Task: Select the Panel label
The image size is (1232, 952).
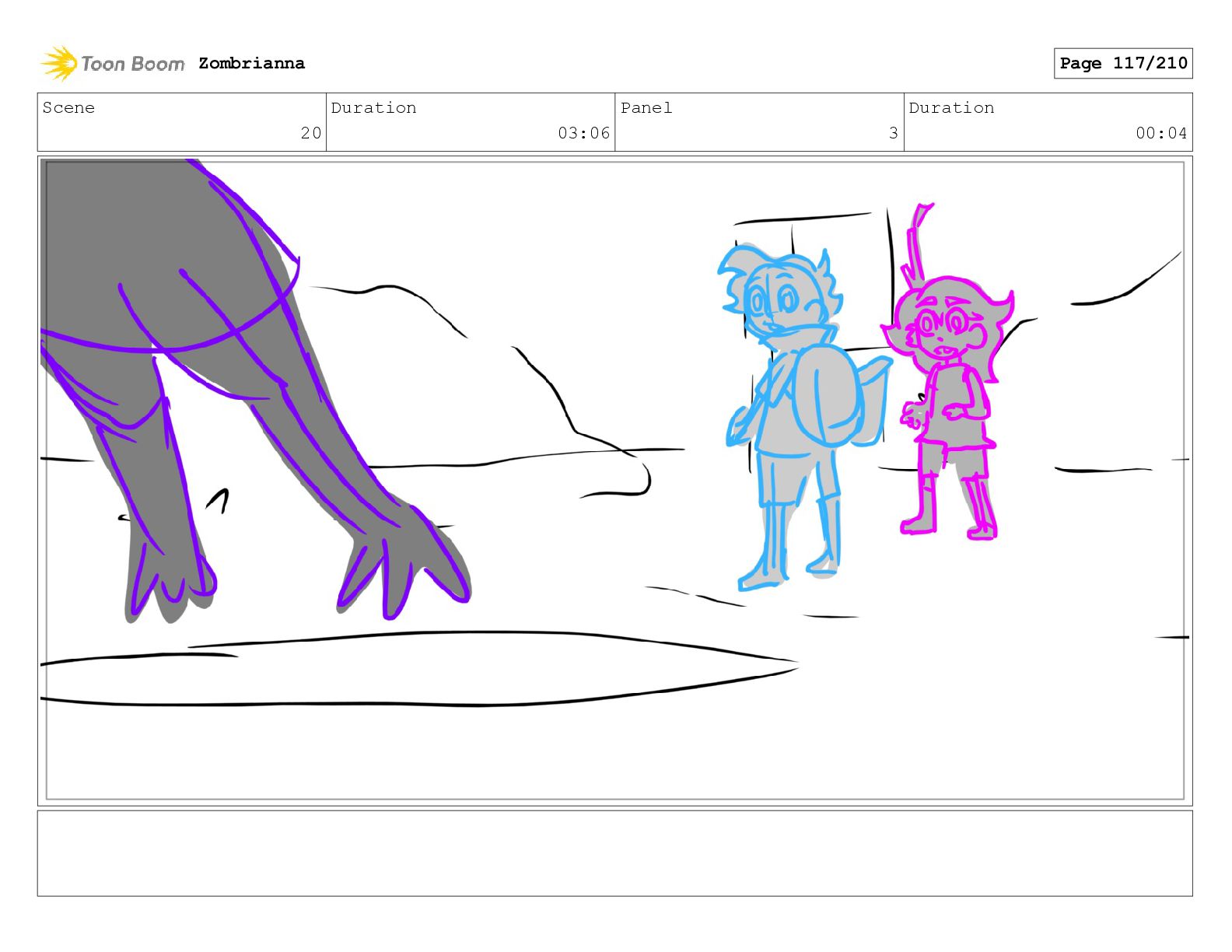Action: pos(646,107)
